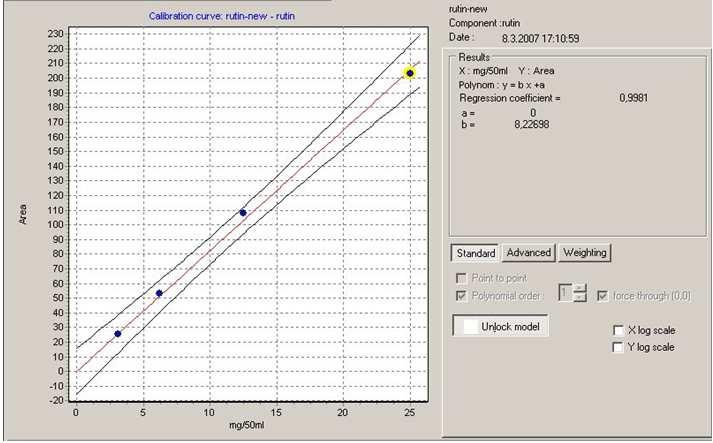Click the mg/50ml x-axis label
Viewport: 713px width, 443px height.
coord(246,426)
